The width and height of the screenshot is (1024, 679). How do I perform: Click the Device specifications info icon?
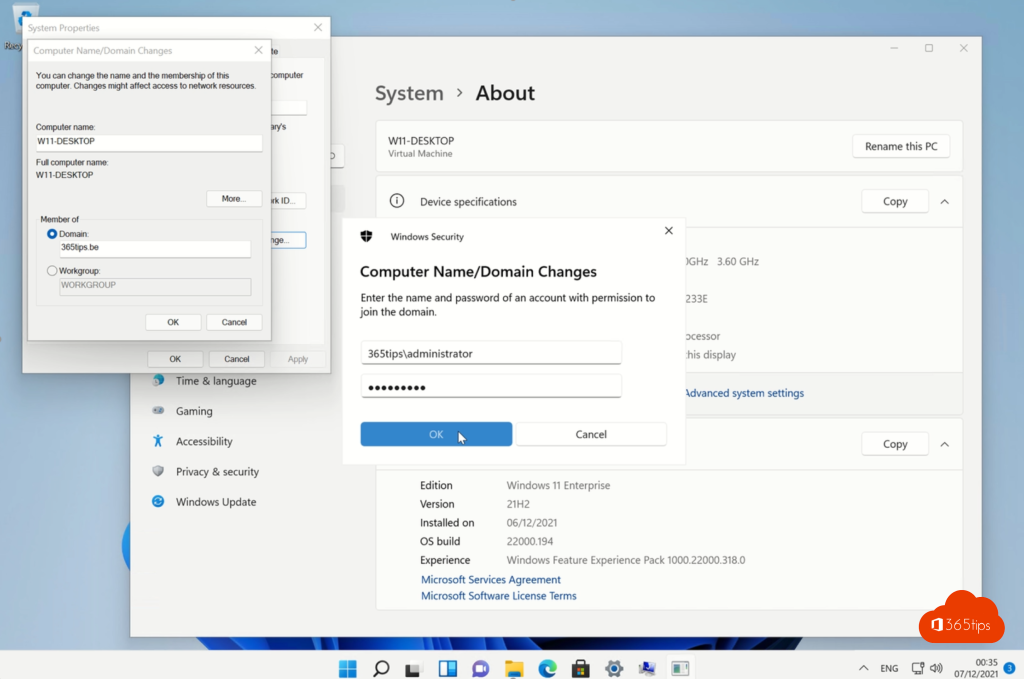[396, 201]
